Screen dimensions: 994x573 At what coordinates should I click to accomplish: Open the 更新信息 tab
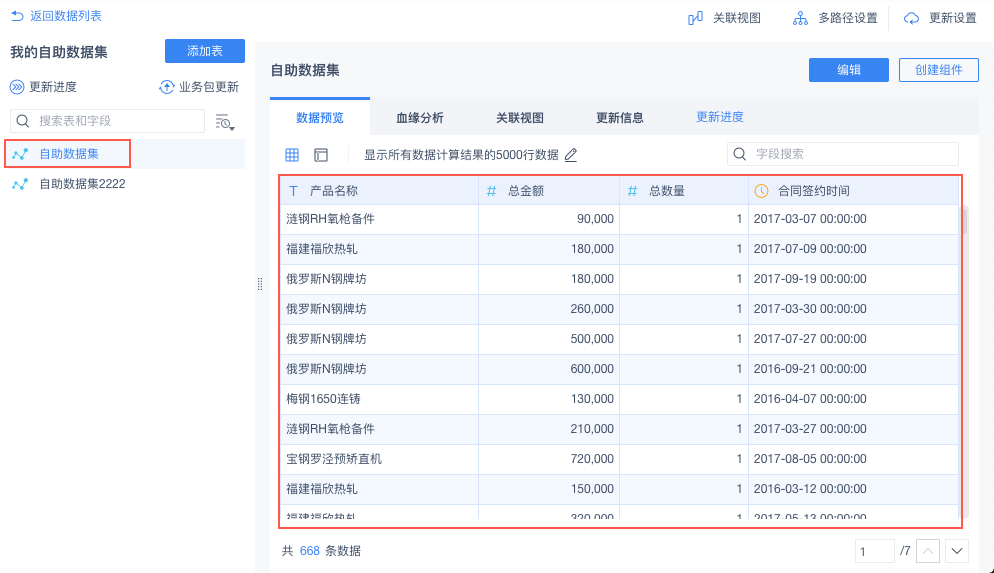620,117
